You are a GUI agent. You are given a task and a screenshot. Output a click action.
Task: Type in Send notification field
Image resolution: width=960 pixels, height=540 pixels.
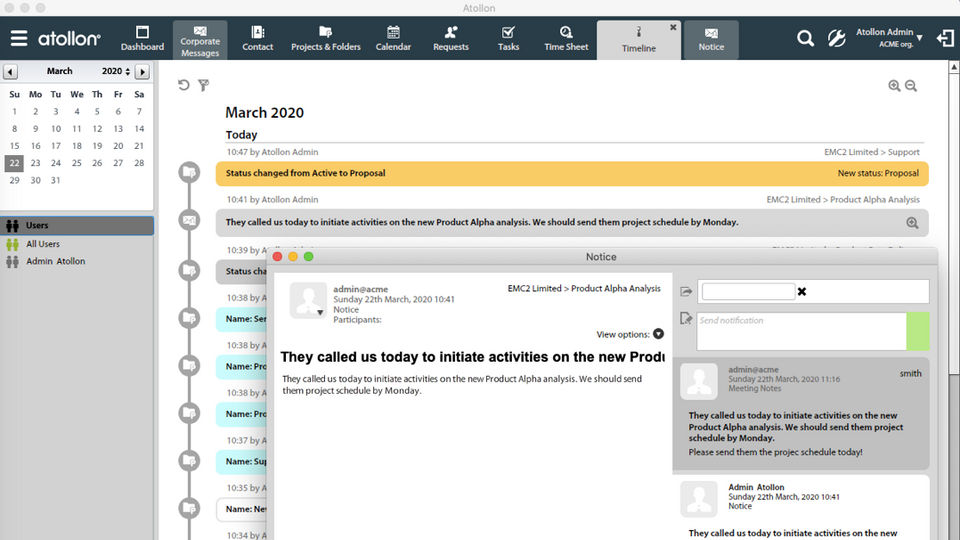pyautogui.click(x=801, y=331)
